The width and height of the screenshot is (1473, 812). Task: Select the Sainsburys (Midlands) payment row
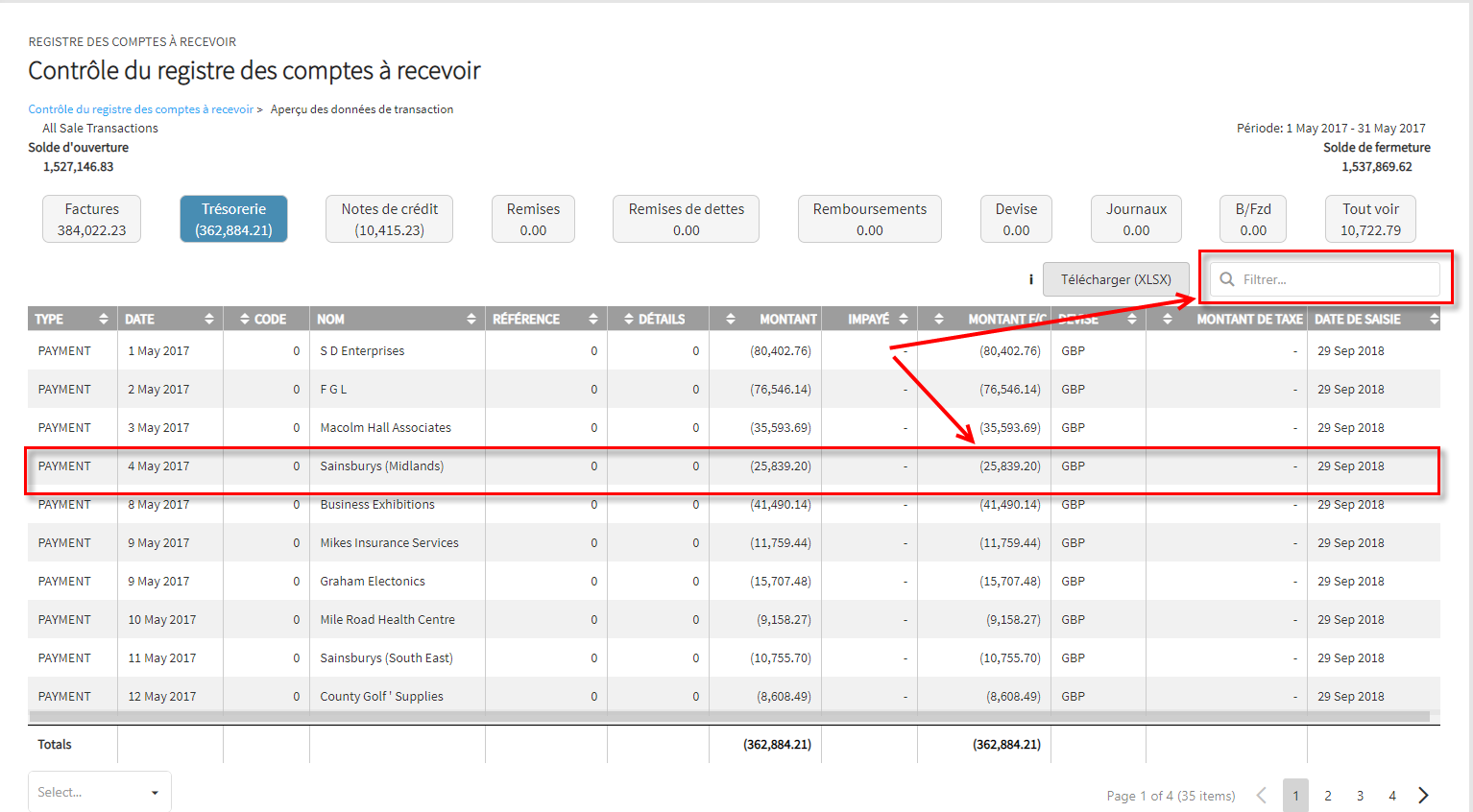tap(734, 466)
